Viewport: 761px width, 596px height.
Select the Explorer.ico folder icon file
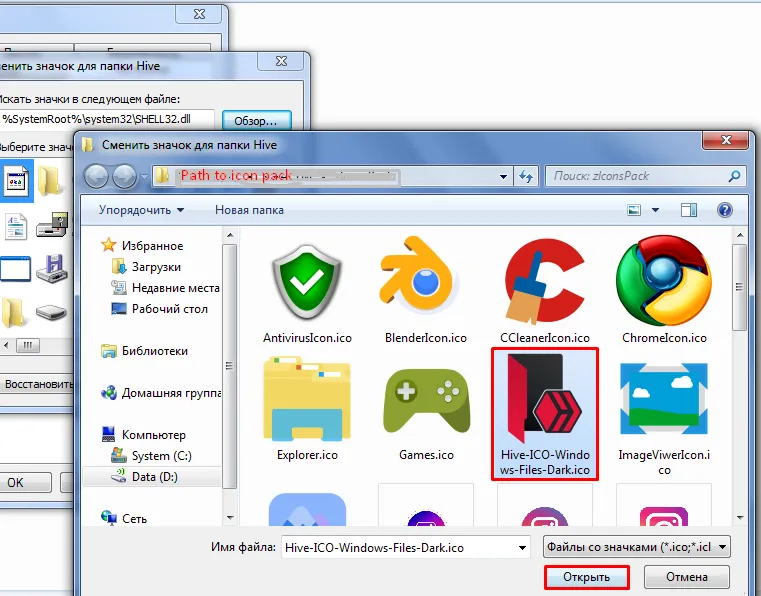tap(307, 409)
